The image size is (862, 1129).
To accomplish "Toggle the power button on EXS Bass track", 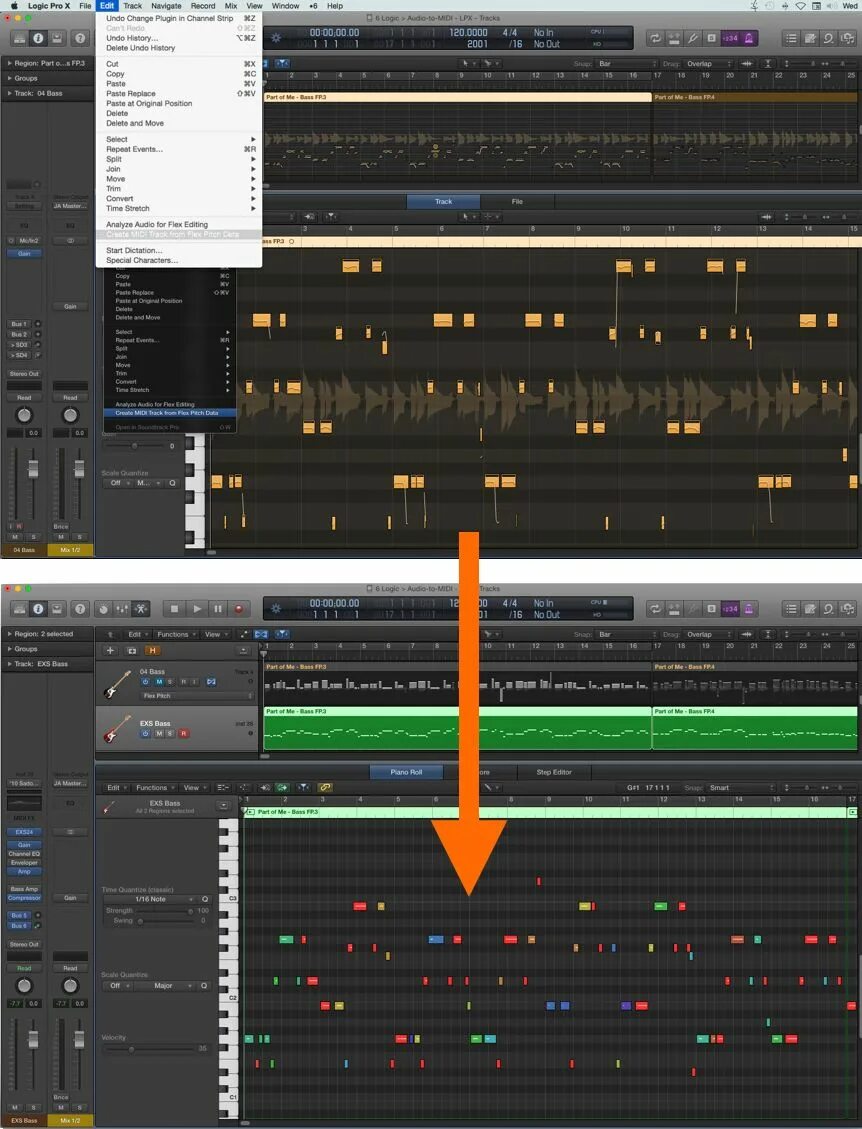I will coord(145,734).
